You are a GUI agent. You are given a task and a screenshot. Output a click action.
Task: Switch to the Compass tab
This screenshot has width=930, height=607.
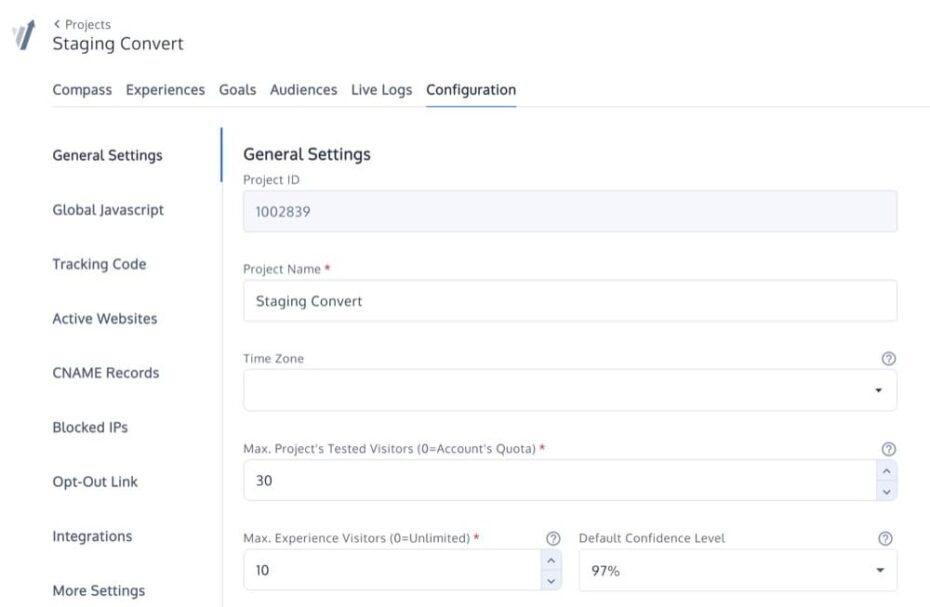82,90
